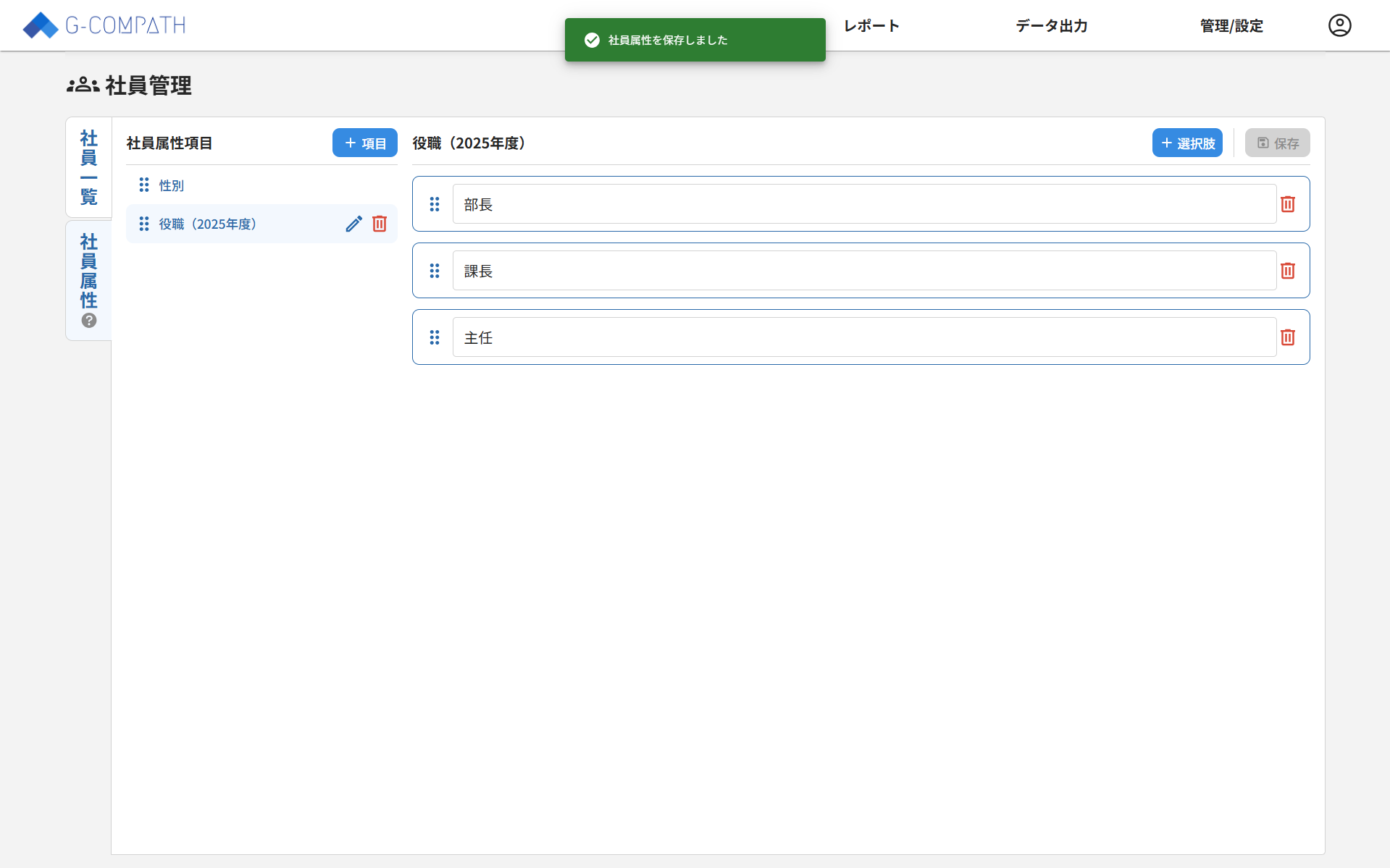The image size is (1390, 868).
Task: Open 管理/設定 in the navigation bar
Action: coord(1230,25)
